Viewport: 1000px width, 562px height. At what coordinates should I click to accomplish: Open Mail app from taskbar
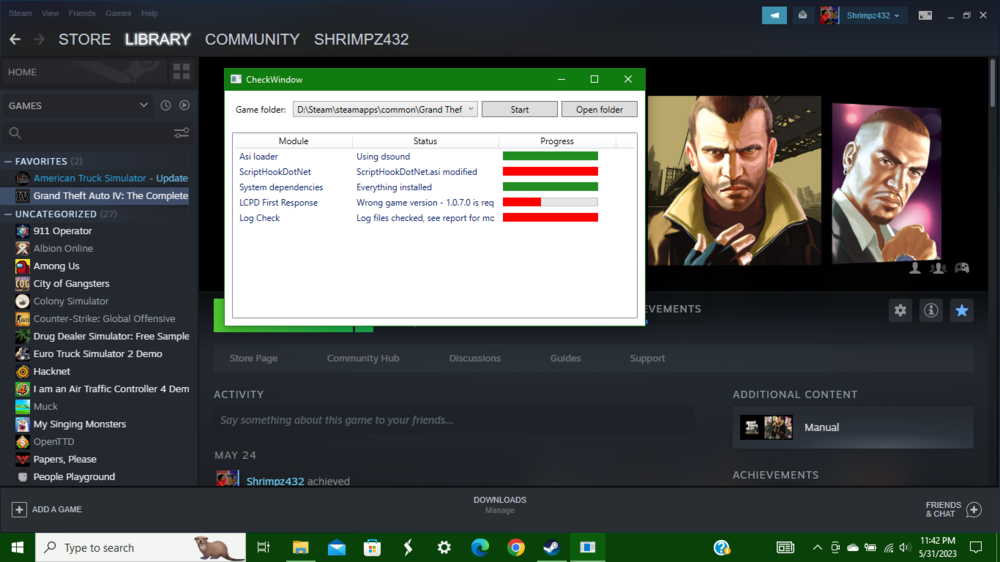tap(337, 547)
